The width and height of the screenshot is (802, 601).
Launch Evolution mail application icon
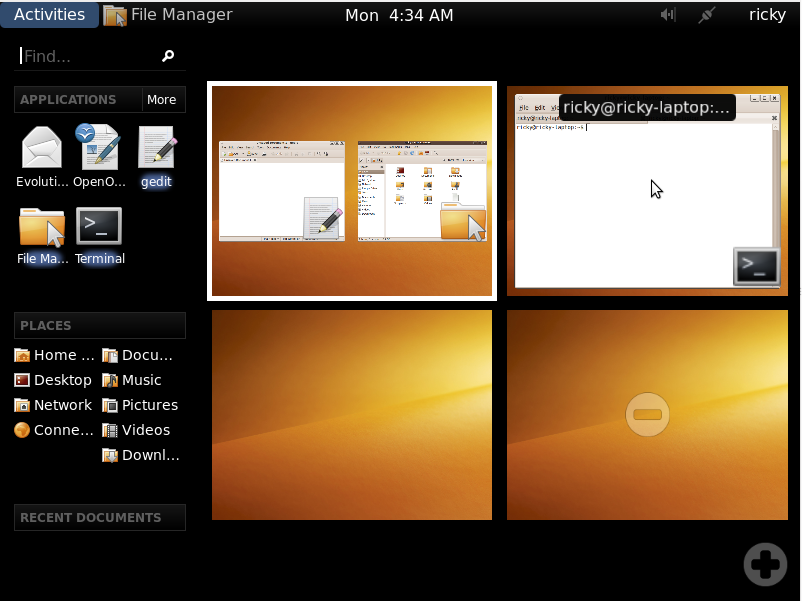[x=42, y=148]
